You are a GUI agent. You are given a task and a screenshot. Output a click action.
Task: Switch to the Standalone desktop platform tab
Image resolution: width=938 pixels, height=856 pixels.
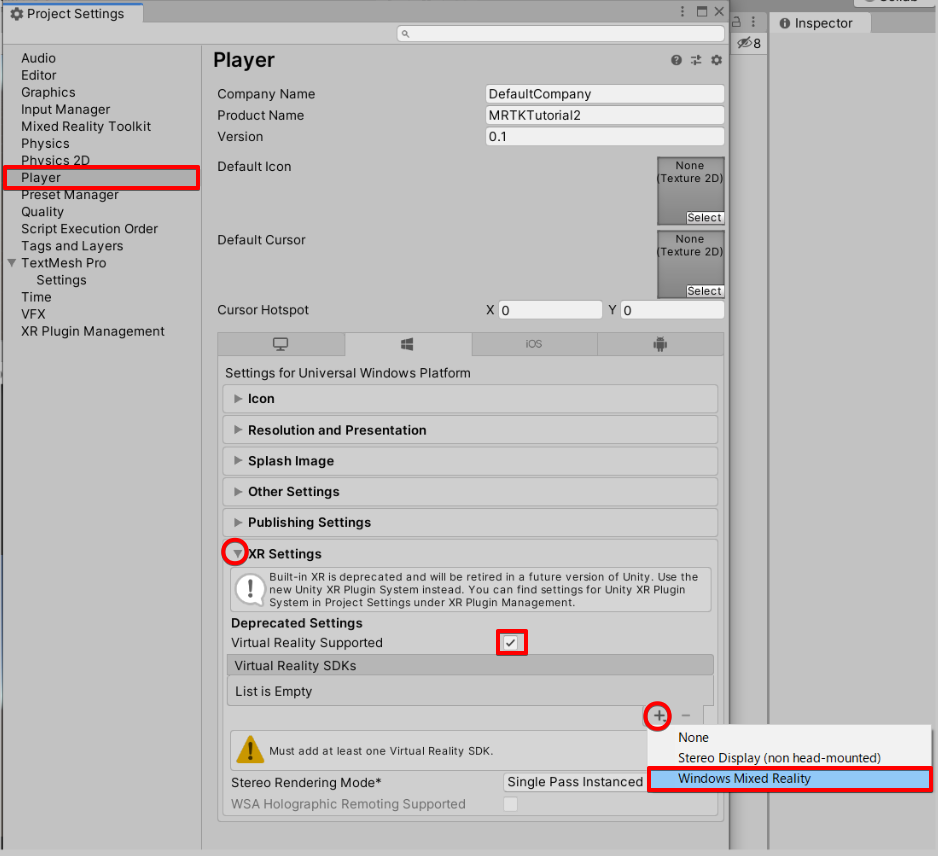[281, 344]
